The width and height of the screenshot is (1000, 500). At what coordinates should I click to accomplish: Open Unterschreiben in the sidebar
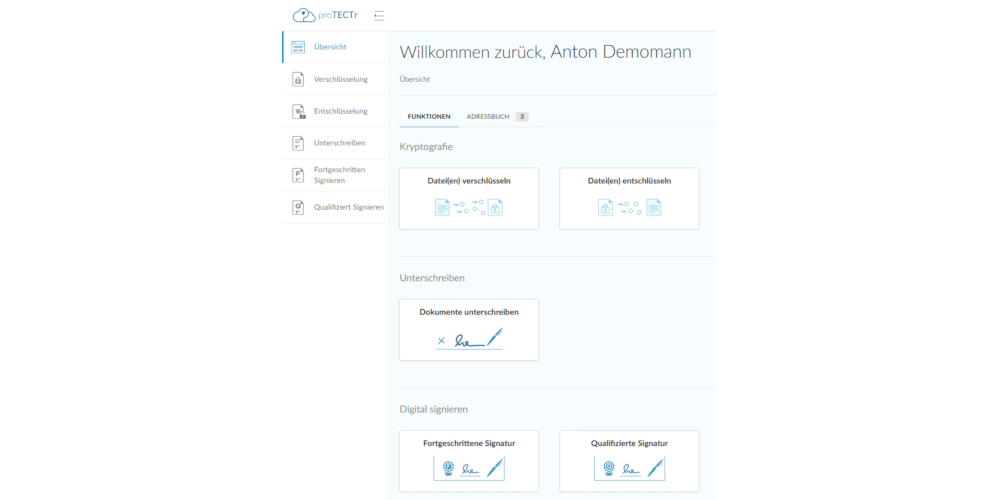pyautogui.click(x=335, y=143)
